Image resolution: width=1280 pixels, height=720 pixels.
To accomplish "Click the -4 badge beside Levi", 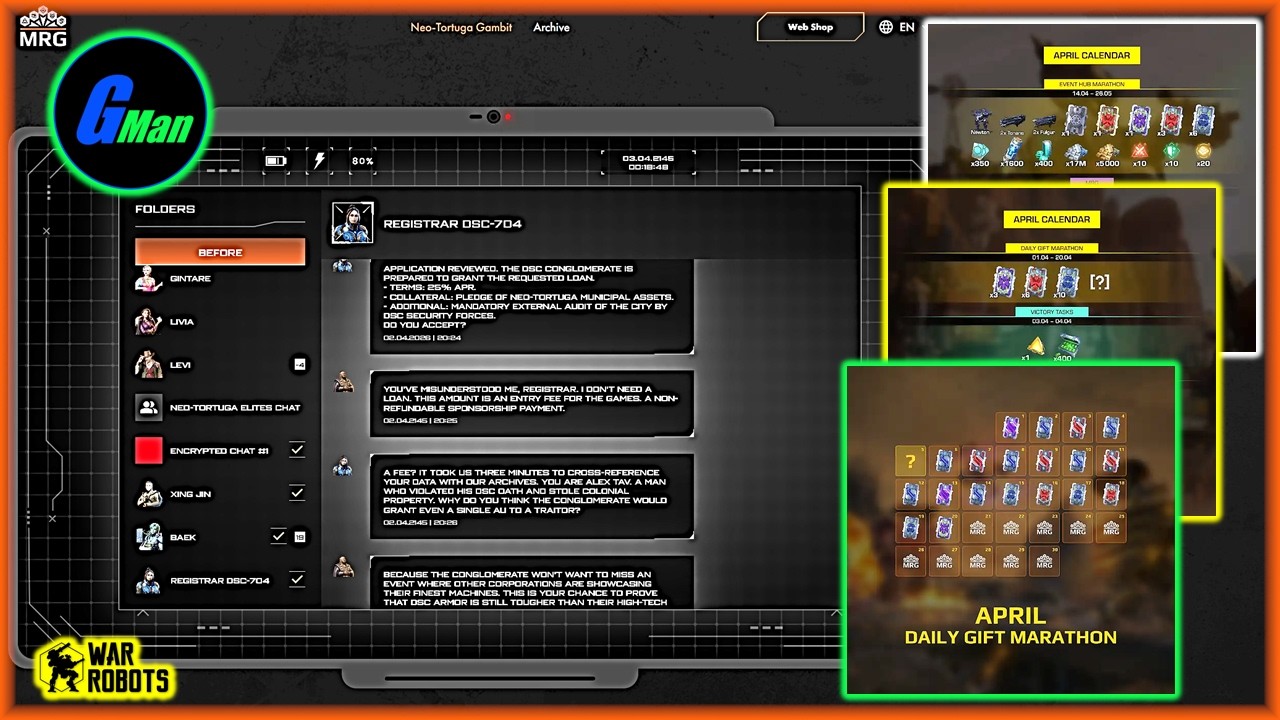I will 299,365.
